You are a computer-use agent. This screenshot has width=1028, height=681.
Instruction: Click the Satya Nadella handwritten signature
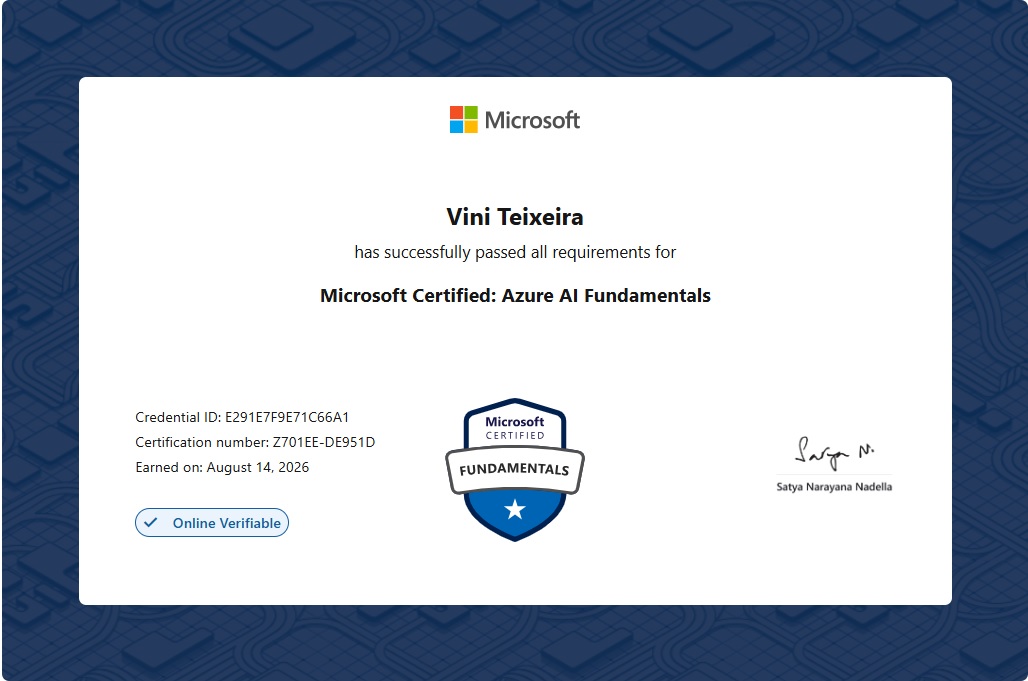point(834,452)
